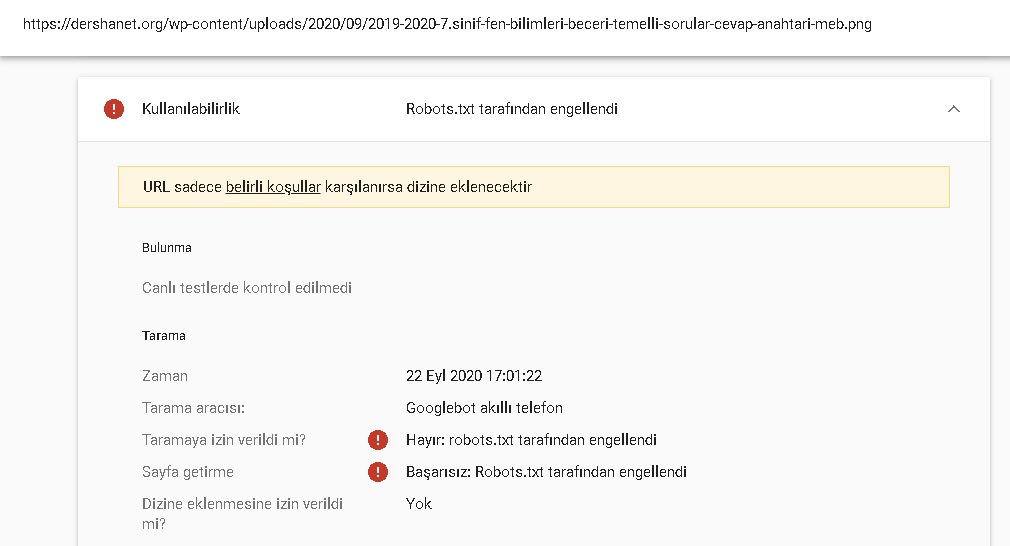The width and height of the screenshot is (1010, 546).
Task: Click 'Canlı testlerde kontrol edilmedi' text
Action: pyautogui.click(x=247, y=288)
